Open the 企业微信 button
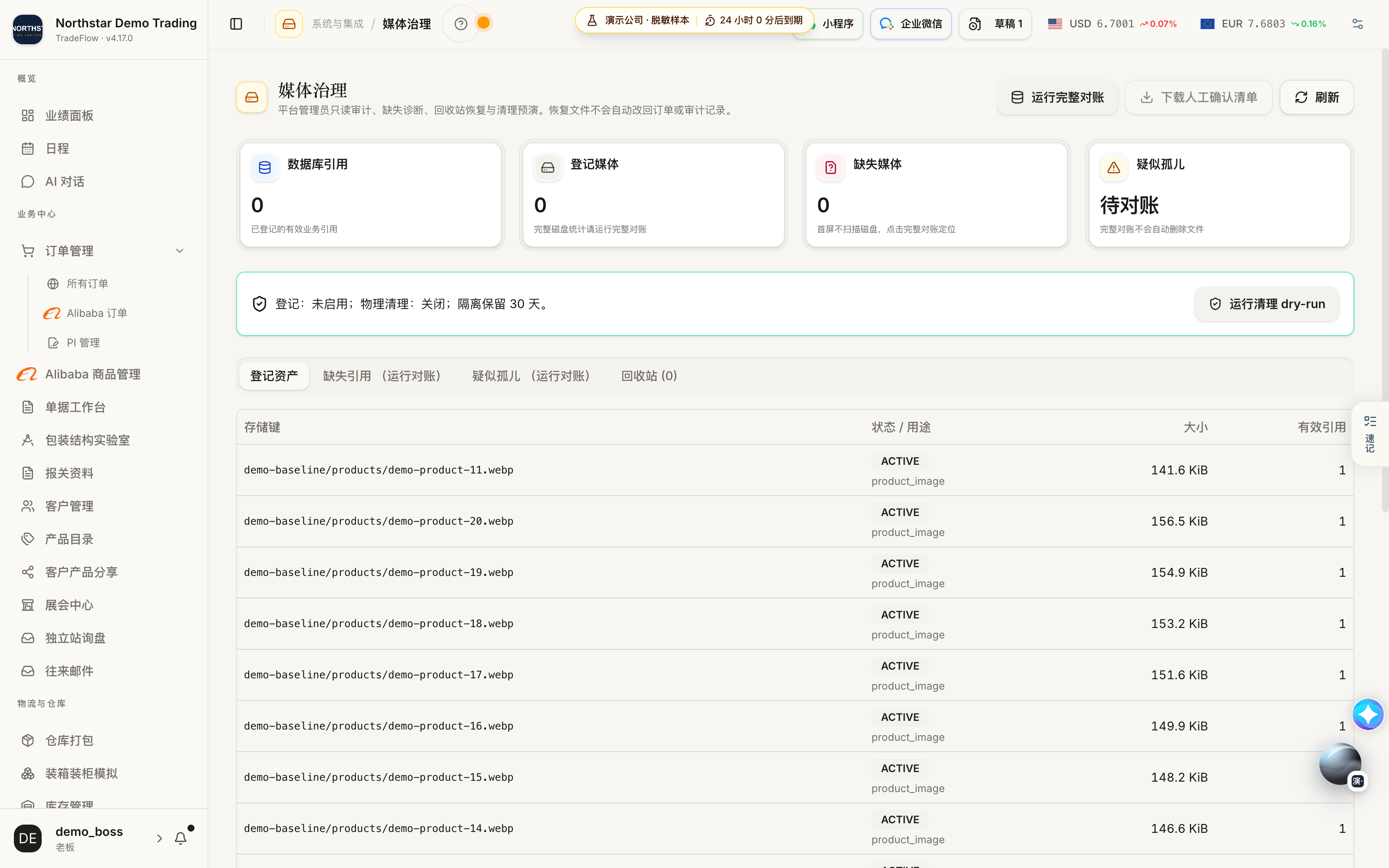 pyautogui.click(x=911, y=23)
